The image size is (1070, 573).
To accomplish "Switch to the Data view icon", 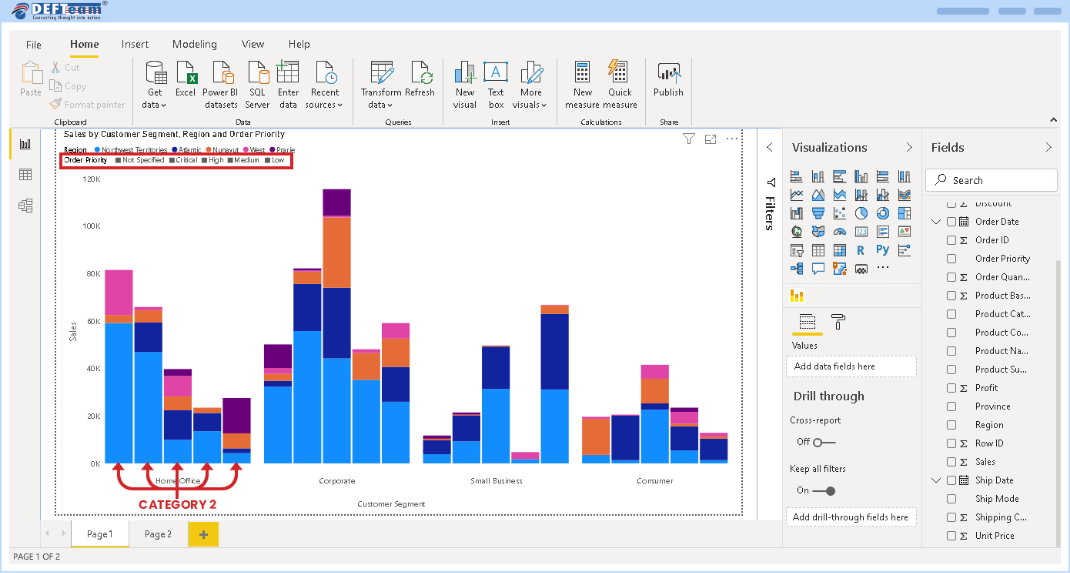I will tap(25, 175).
